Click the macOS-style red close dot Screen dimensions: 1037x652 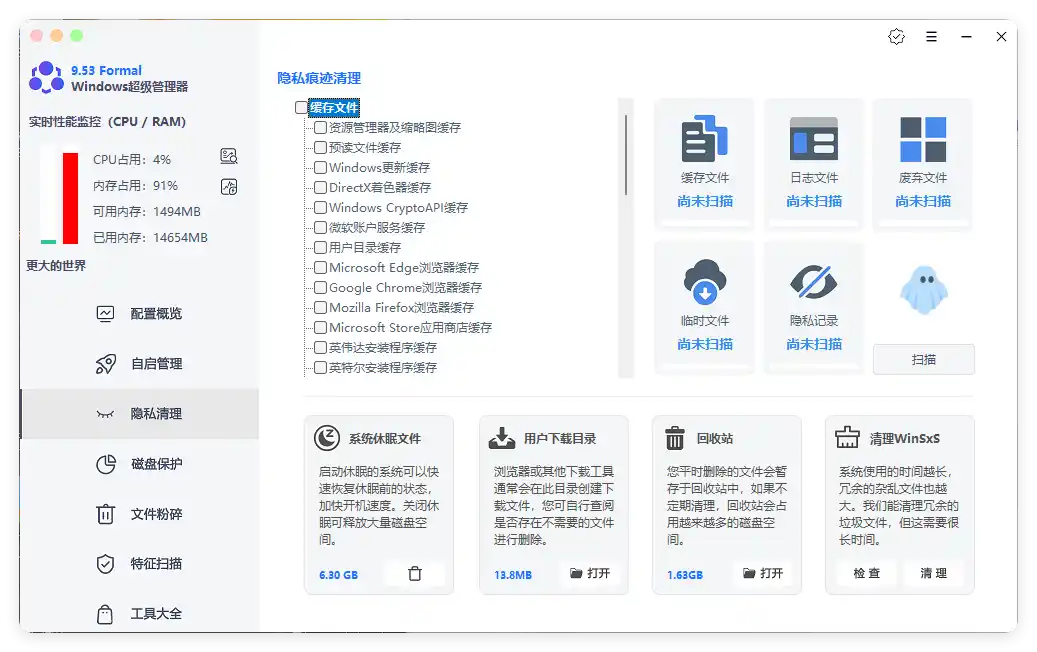36,36
